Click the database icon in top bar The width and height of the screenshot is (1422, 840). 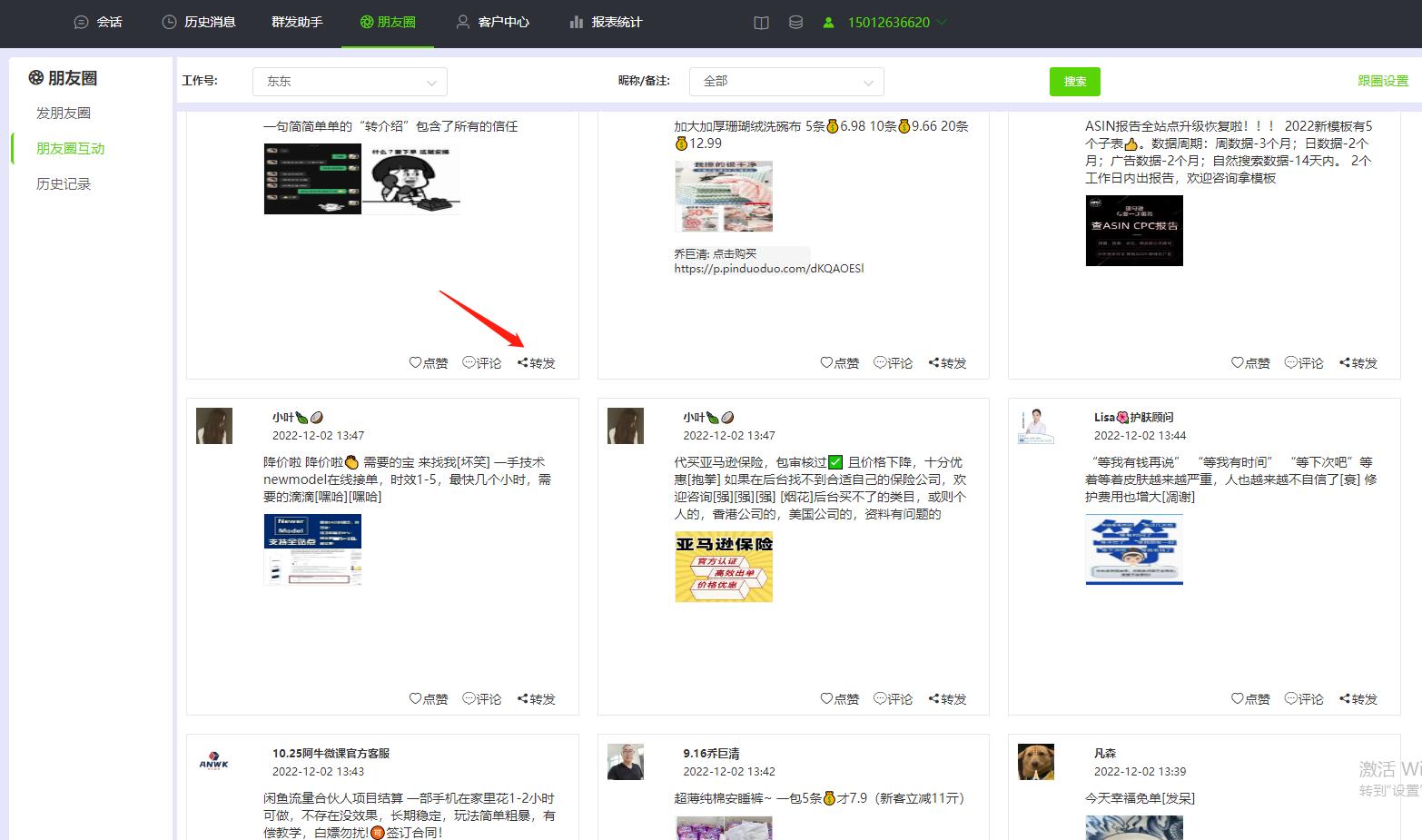796,22
